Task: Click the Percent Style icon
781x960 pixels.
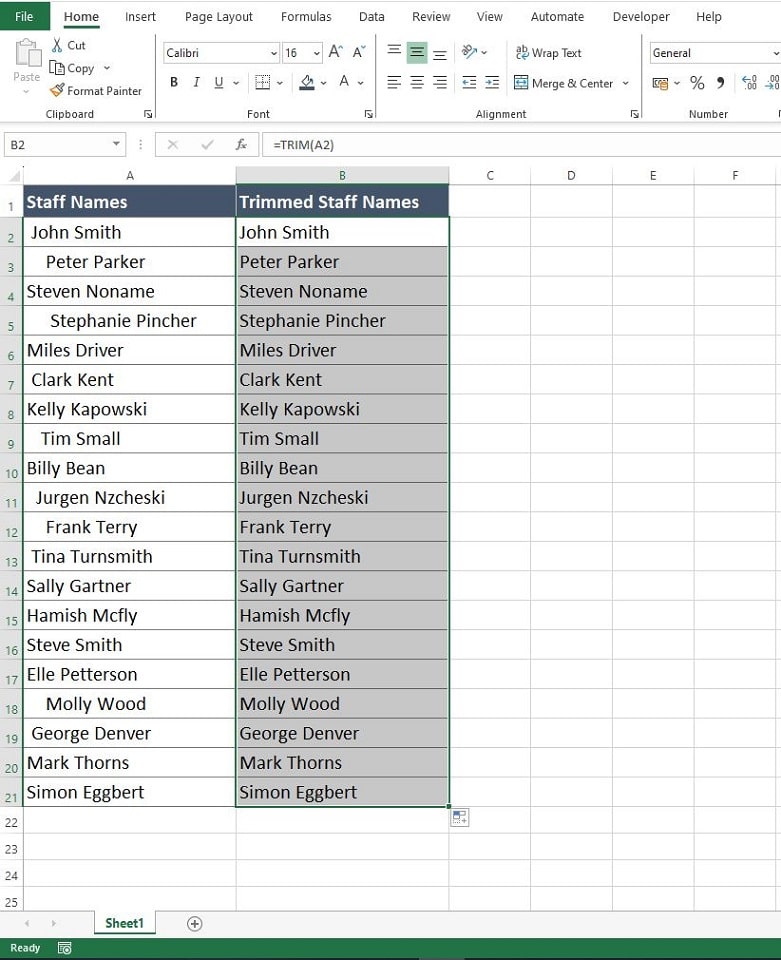Action: click(697, 83)
